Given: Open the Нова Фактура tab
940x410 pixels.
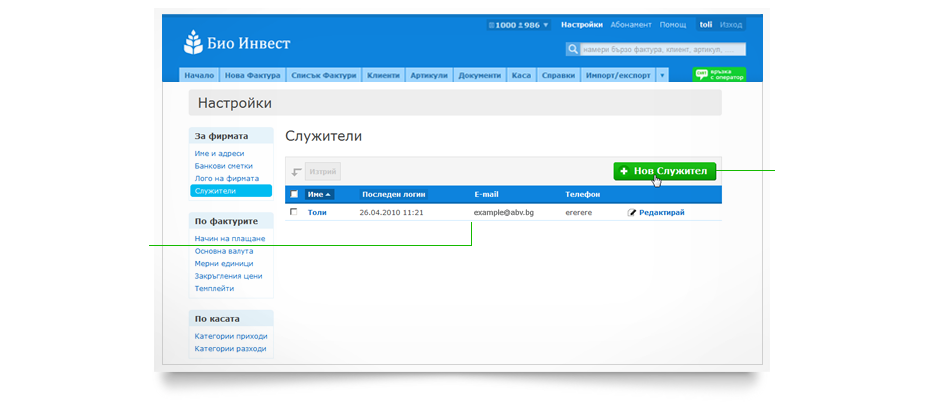Looking at the screenshot, I should pos(252,75).
